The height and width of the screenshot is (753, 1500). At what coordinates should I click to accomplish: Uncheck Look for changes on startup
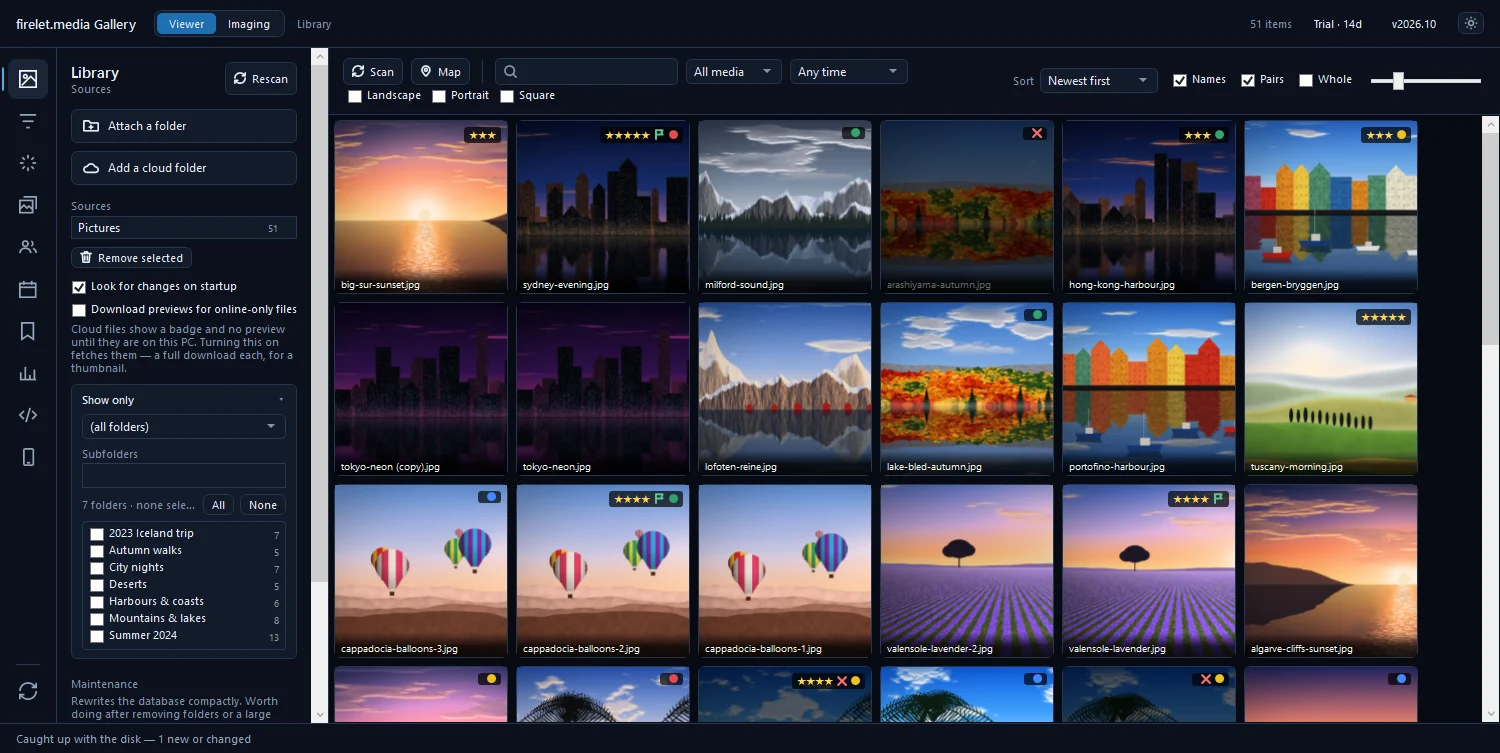79,287
